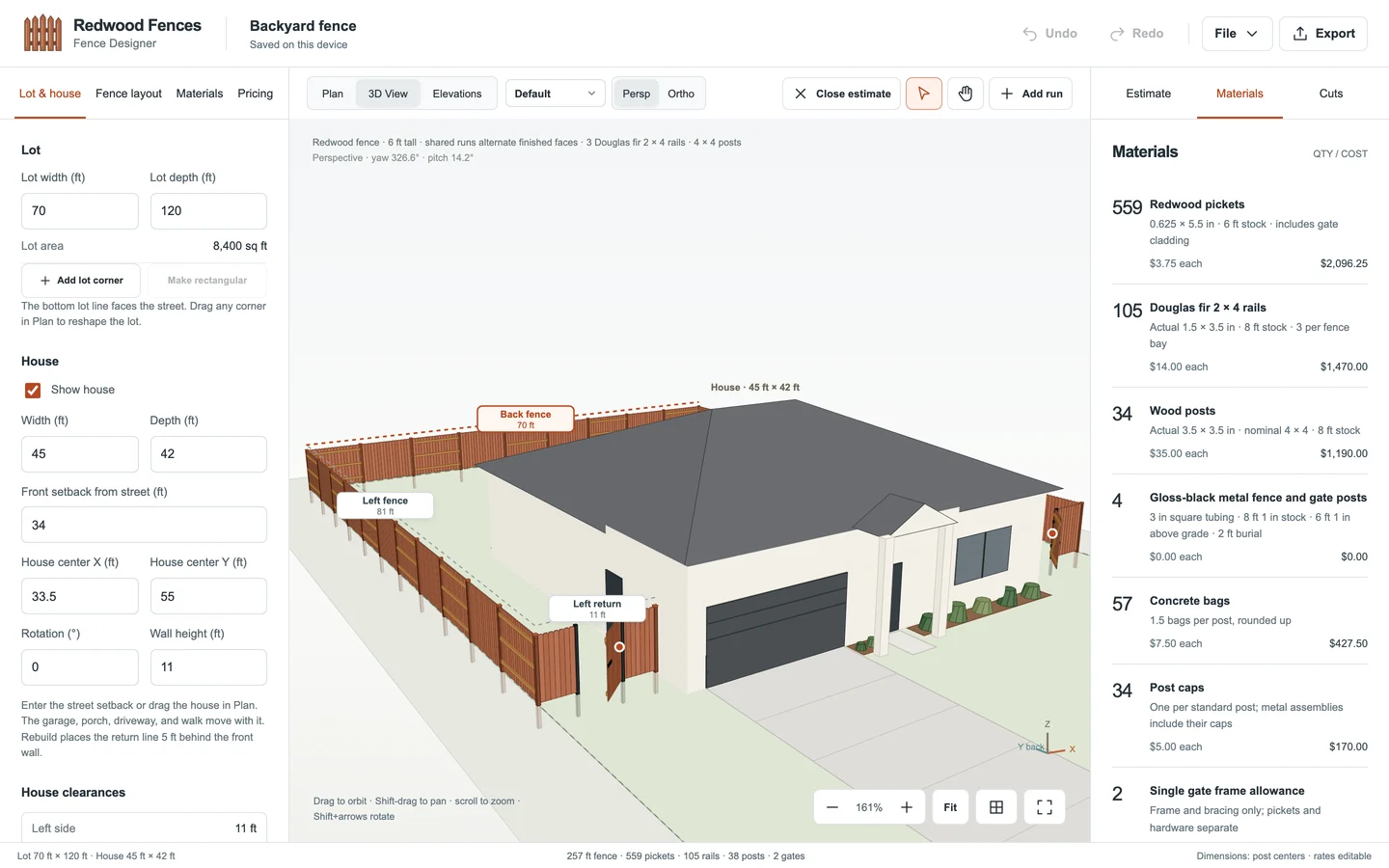Click the House center X field
The image size is (1389, 868).
click(80, 596)
